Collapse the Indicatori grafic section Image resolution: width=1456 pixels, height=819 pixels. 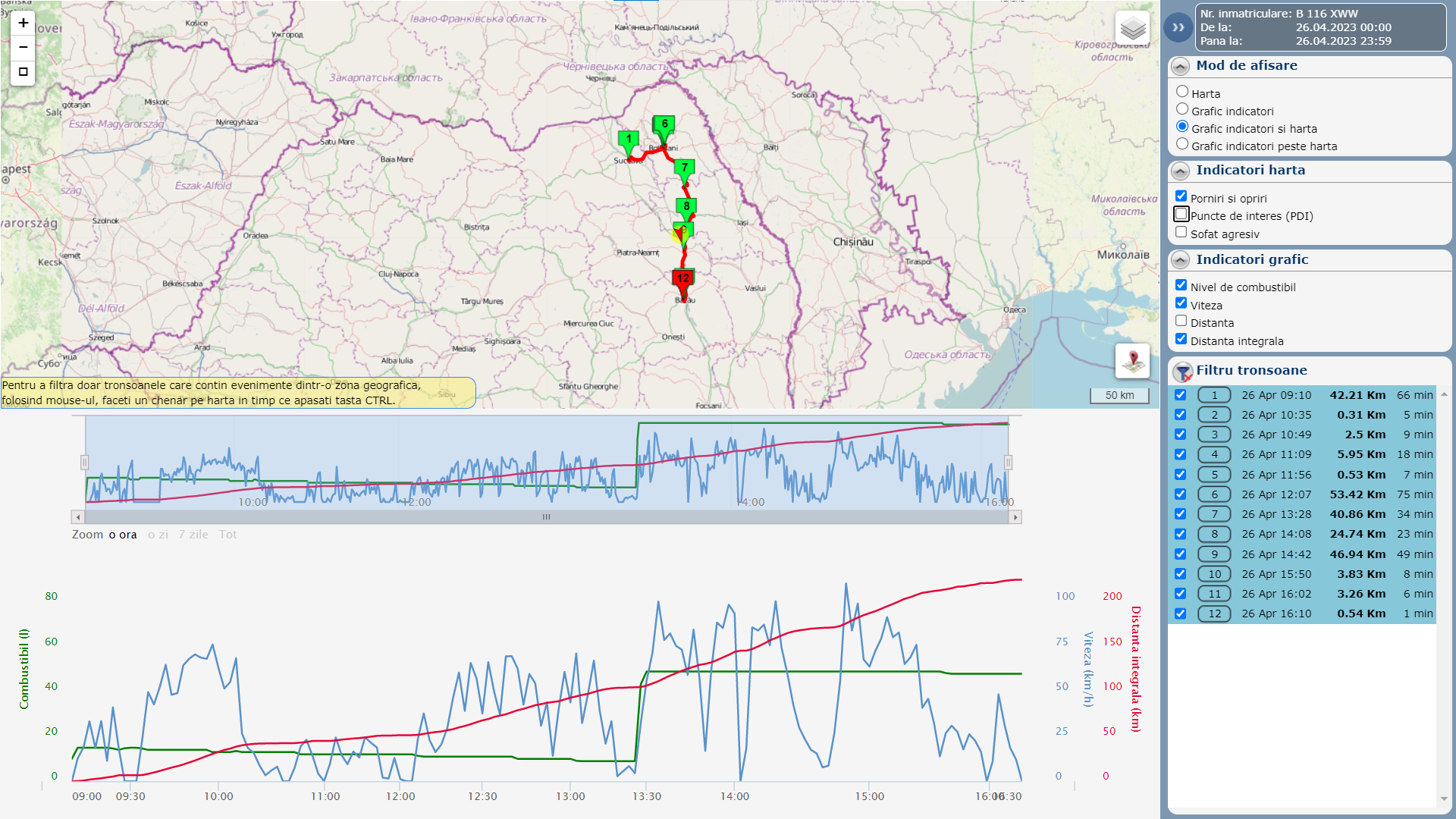(1180, 261)
